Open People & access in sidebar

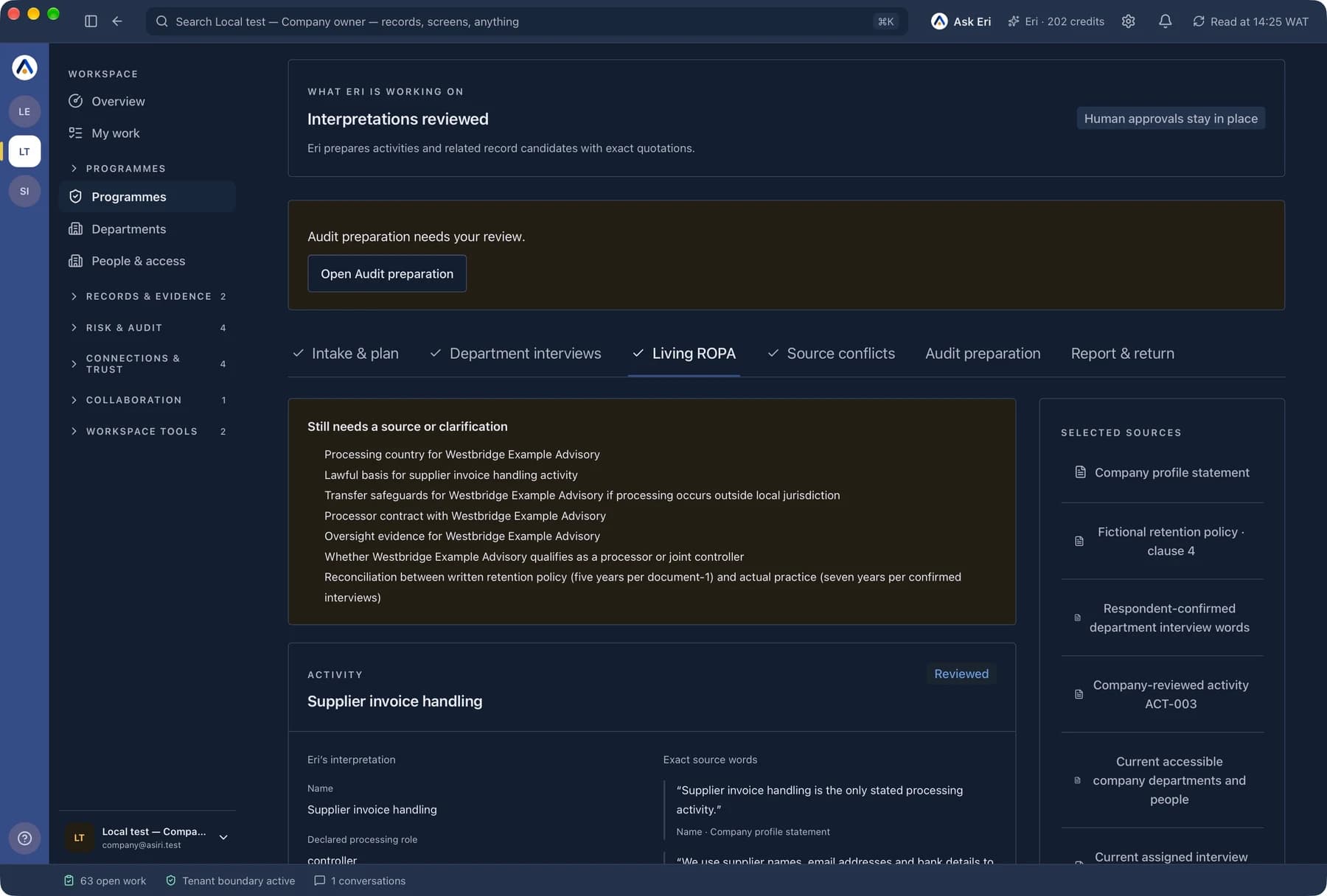tap(147, 261)
